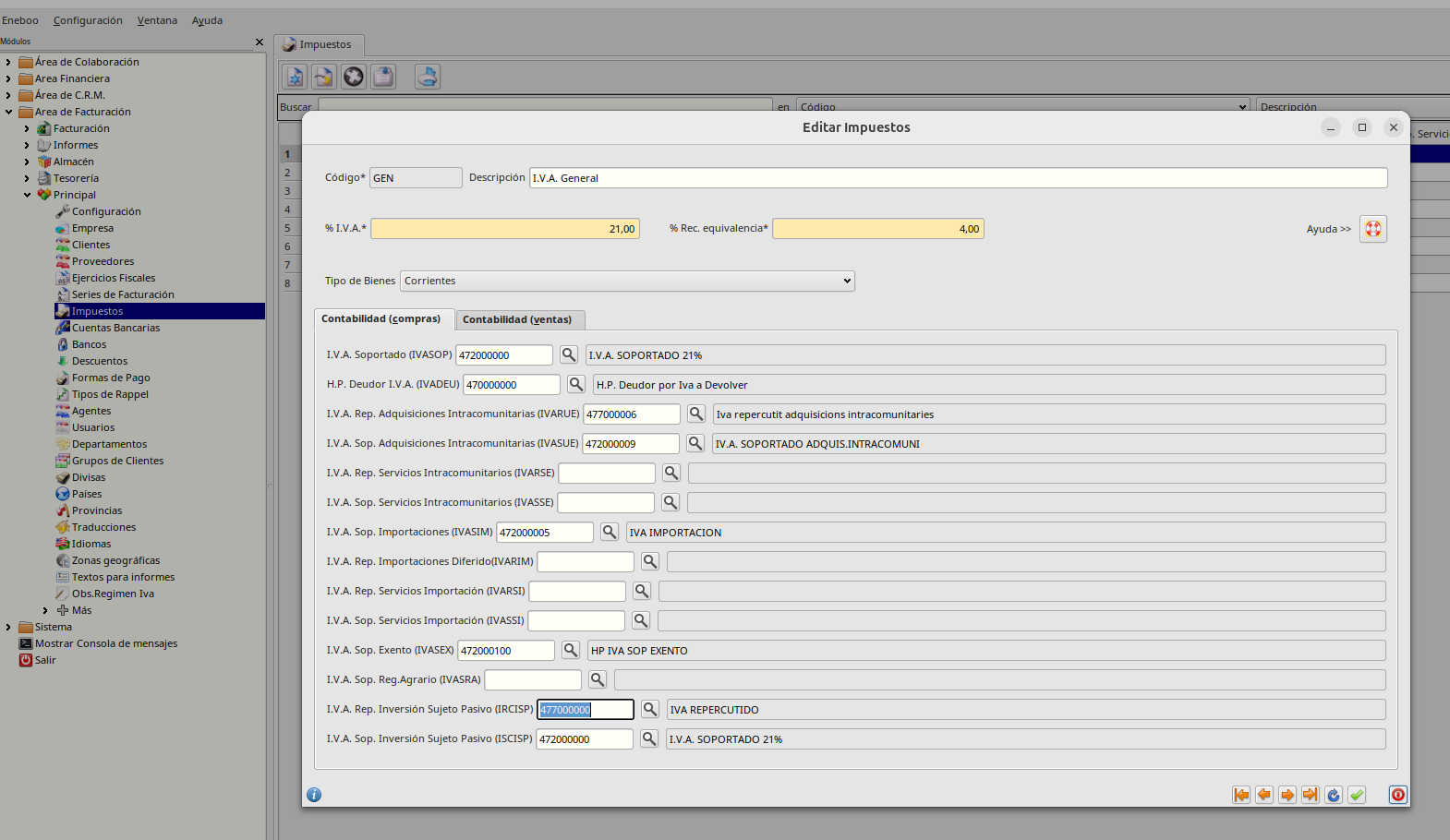The image size is (1450, 840).
Task: Open the blue info icon in dialog
Action: 314,795
